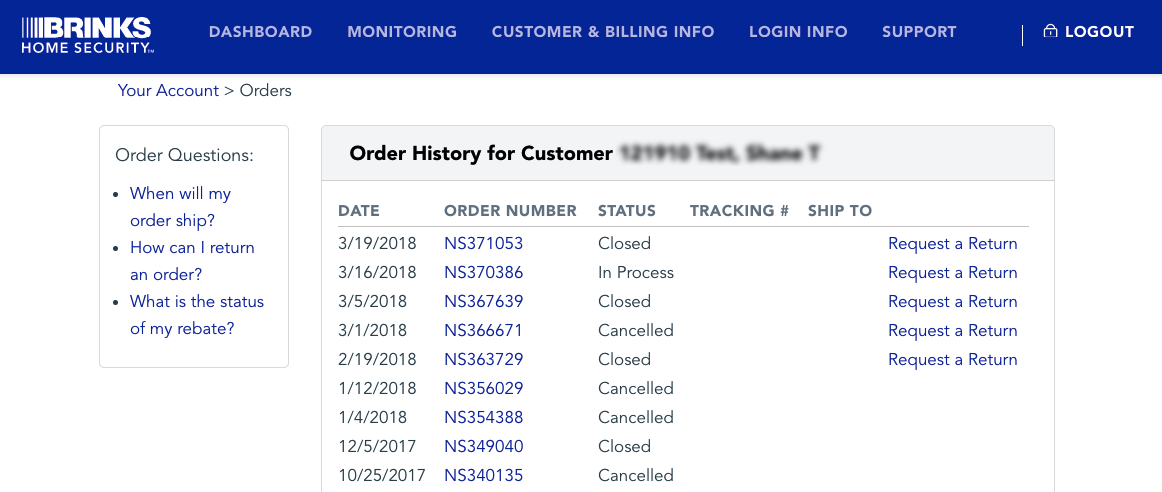Open the Support menu
This screenshot has height=492, width=1162.
click(x=919, y=32)
